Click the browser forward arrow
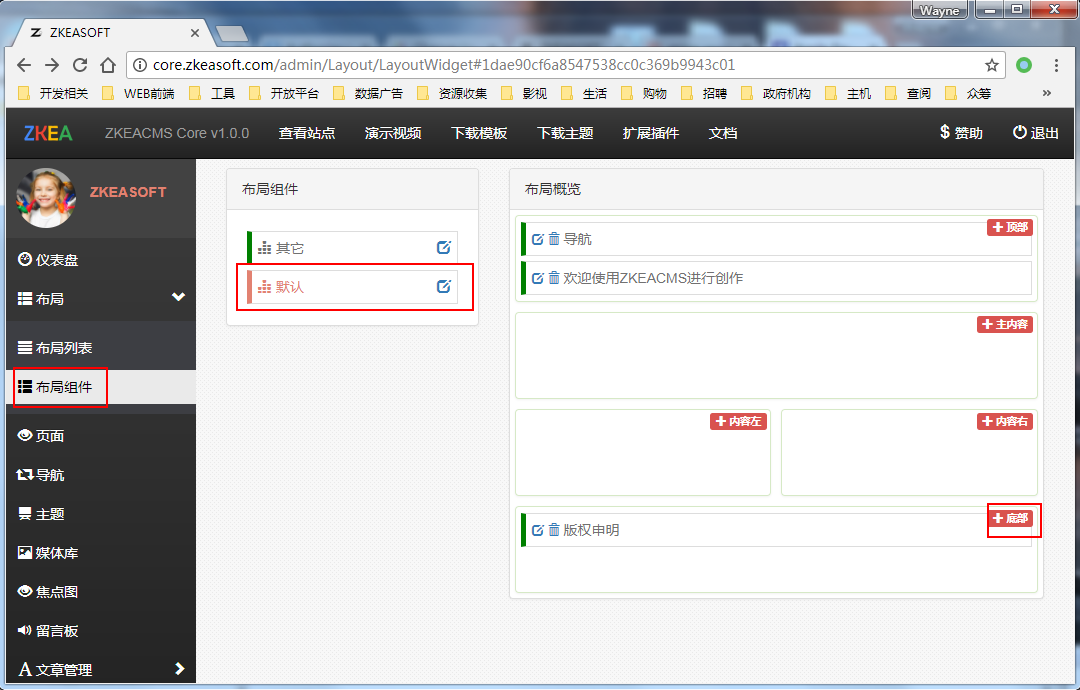This screenshot has height=690, width=1080. (x=52, y=65)
